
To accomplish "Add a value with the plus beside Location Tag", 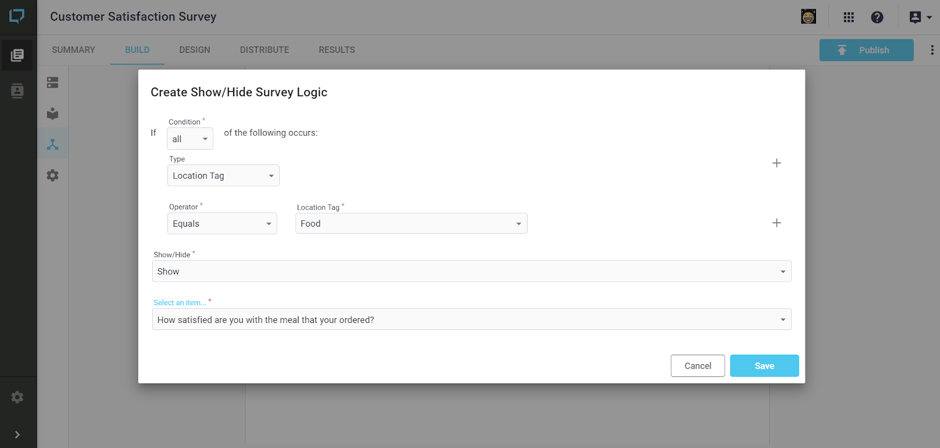I will (776, 223).
